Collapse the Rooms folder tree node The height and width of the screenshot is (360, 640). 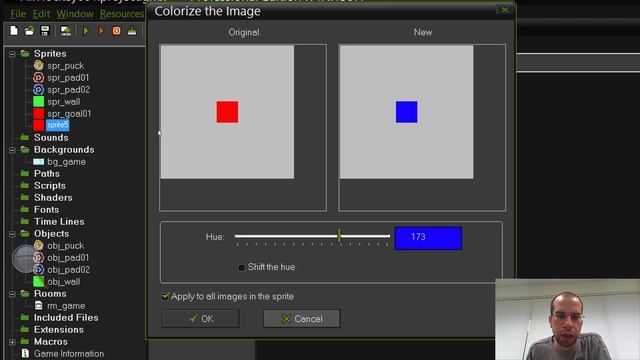(12, 294)
